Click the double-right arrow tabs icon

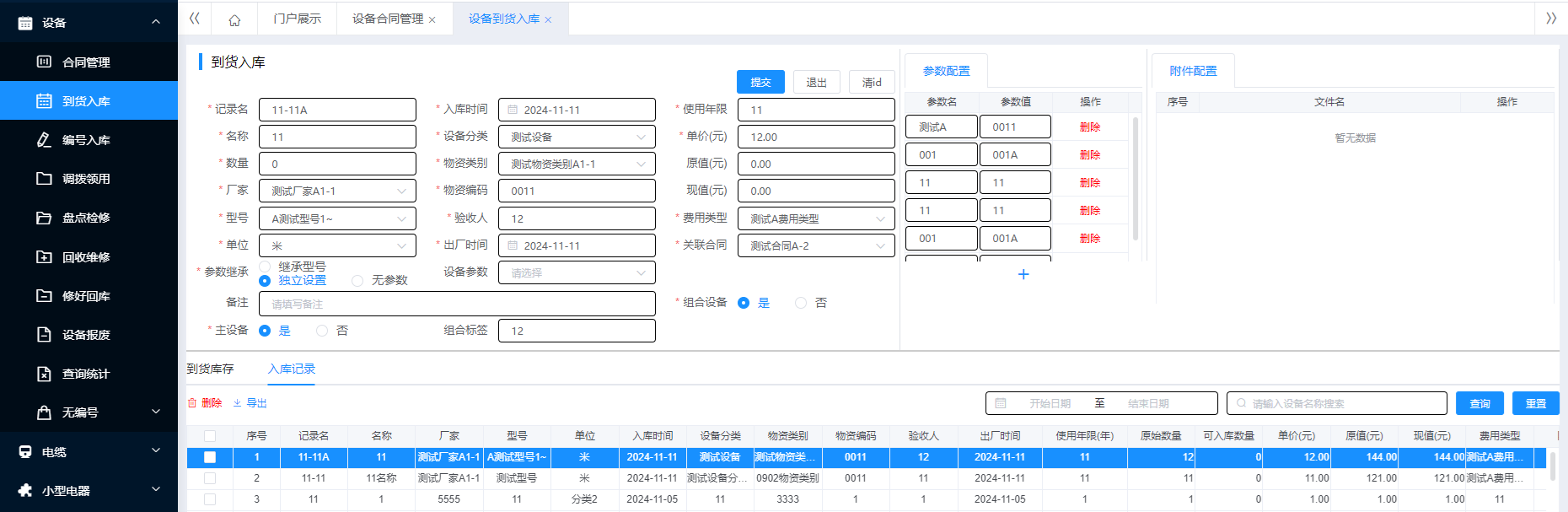(x=1550, y=19)
